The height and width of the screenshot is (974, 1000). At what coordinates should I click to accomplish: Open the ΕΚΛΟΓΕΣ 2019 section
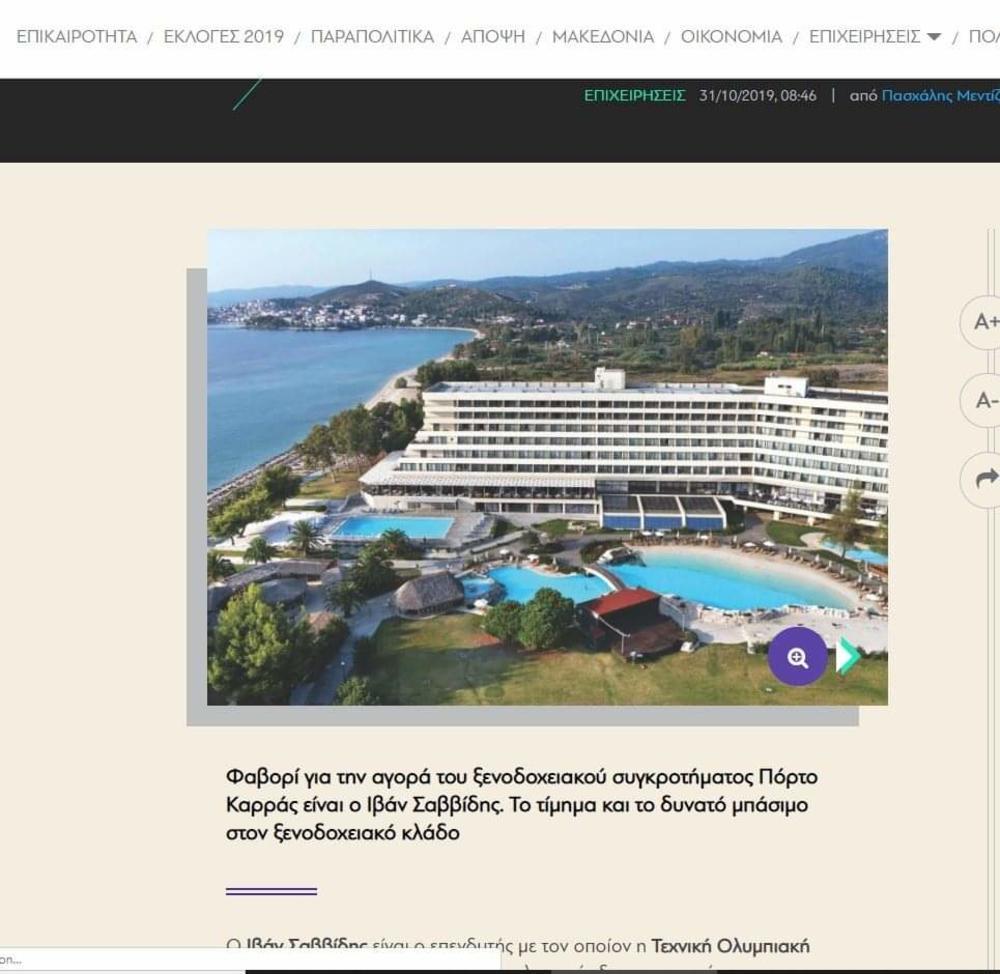tap(224, 36)
